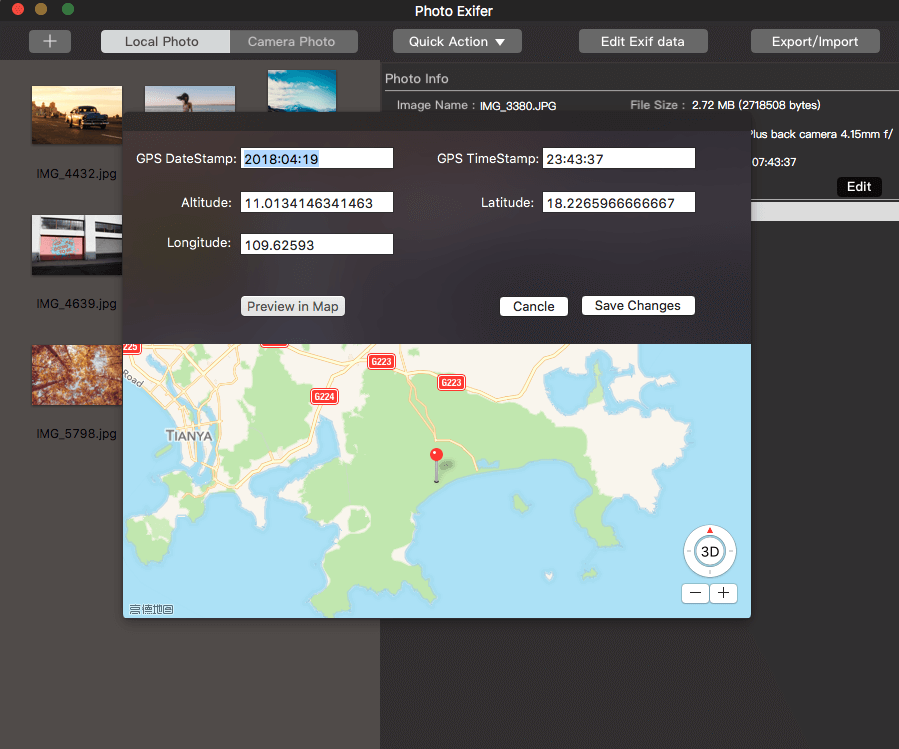
Task: Zoom out the map using the minus control
Action: pos(695,593)
